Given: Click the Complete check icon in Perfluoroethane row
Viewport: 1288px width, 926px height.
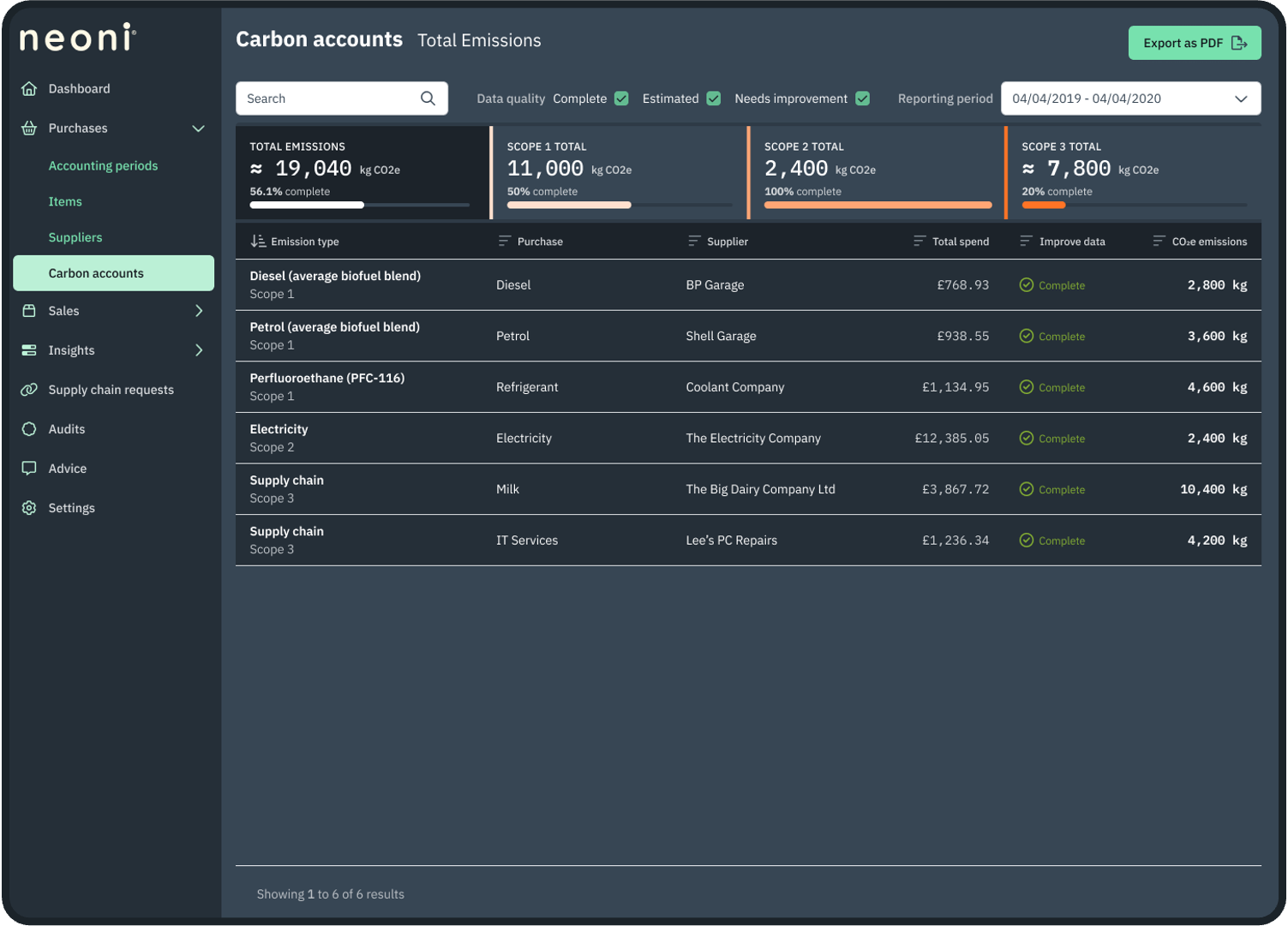Looking at the screenshot, I should 1026,387.
